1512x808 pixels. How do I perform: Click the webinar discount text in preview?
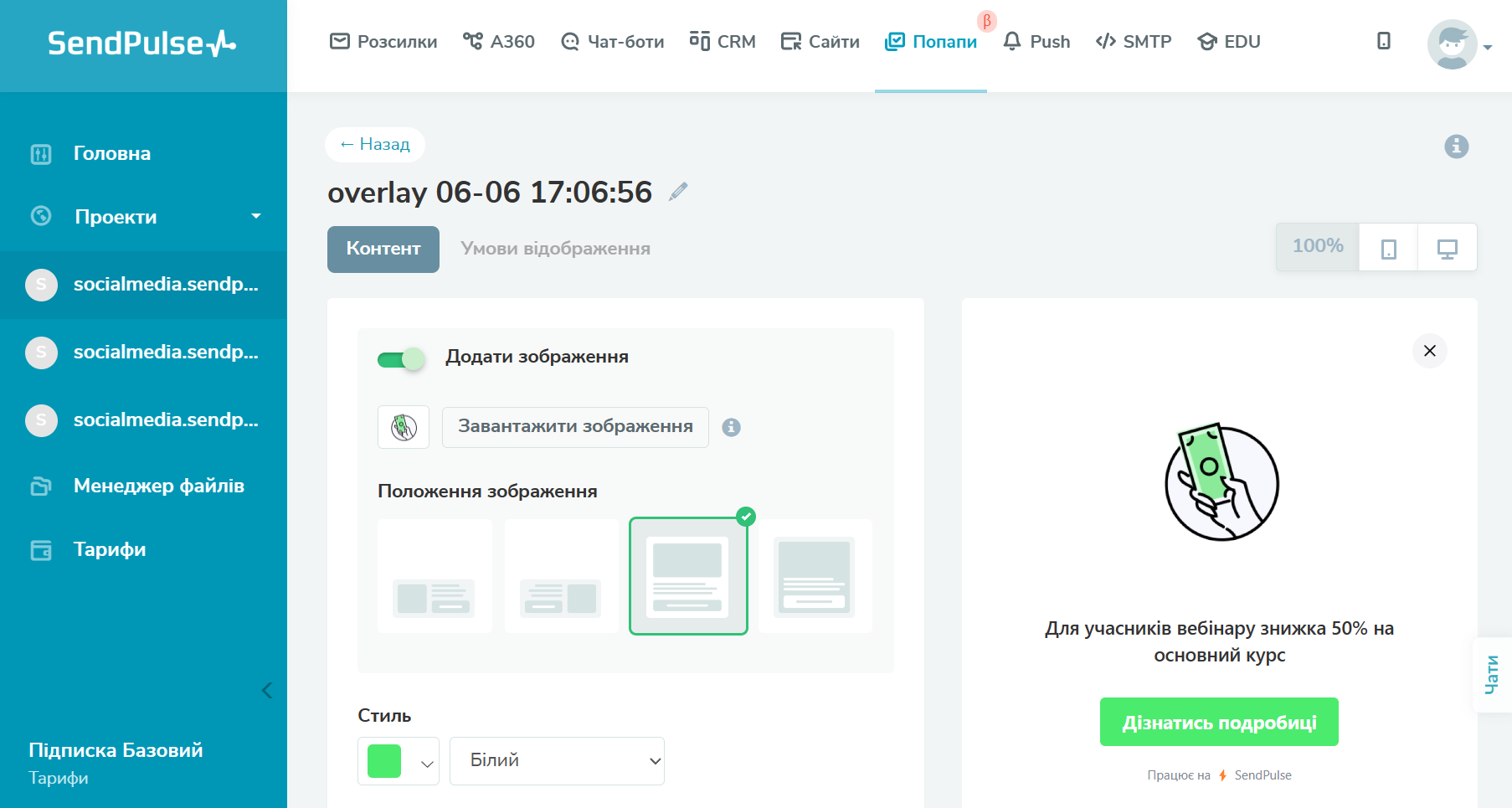coord(1219,641)
